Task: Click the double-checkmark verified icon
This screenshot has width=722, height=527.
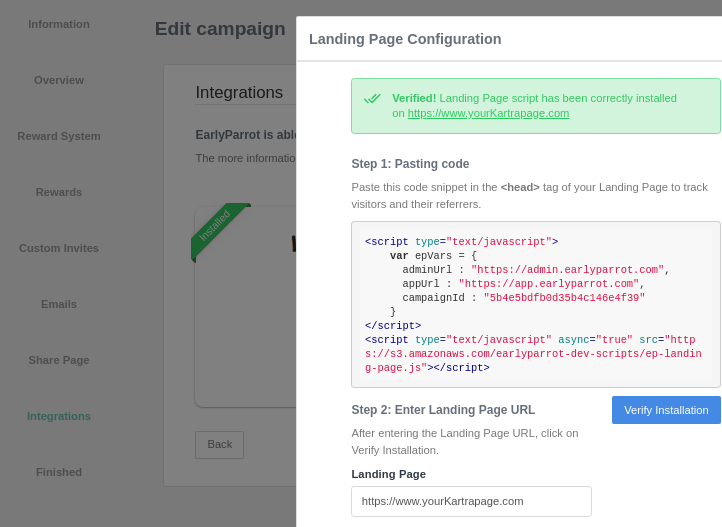Action: 372,98
